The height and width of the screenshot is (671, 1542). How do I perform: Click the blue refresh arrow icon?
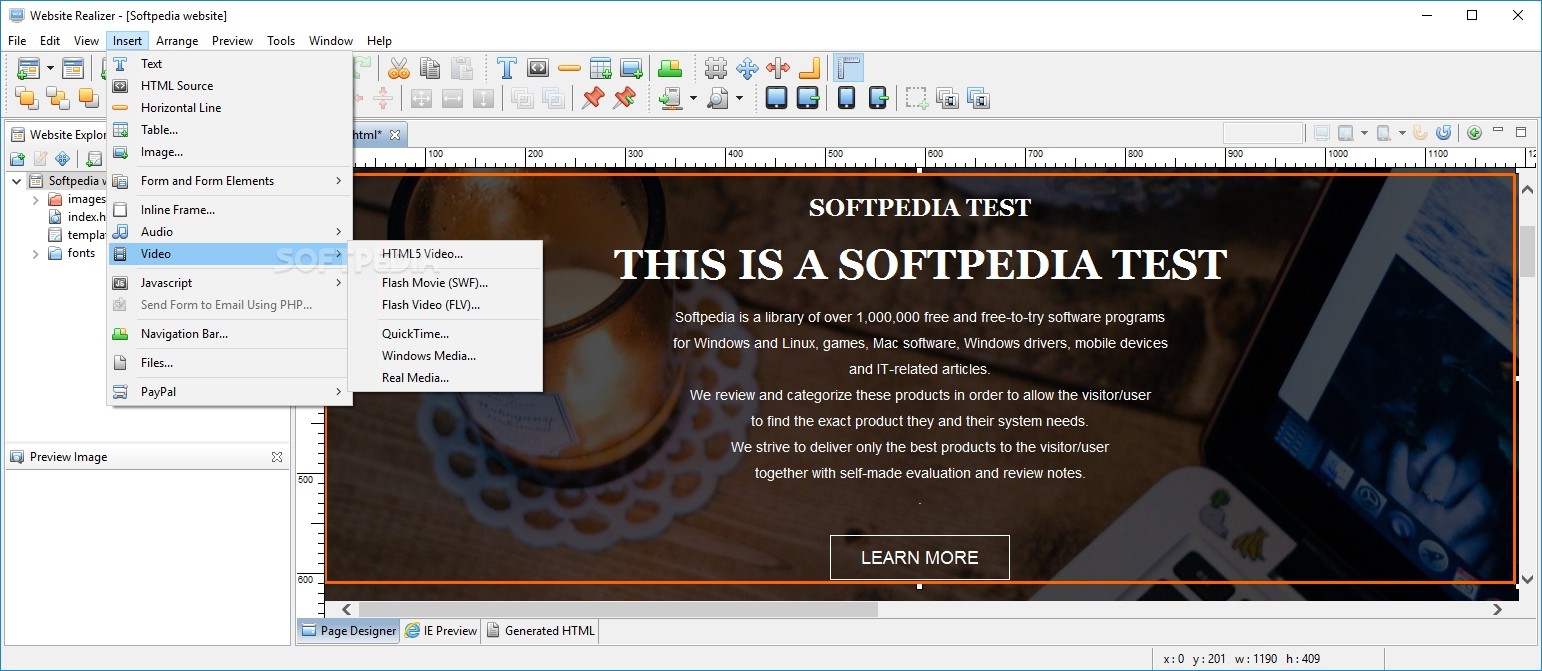pos(1443,132)
